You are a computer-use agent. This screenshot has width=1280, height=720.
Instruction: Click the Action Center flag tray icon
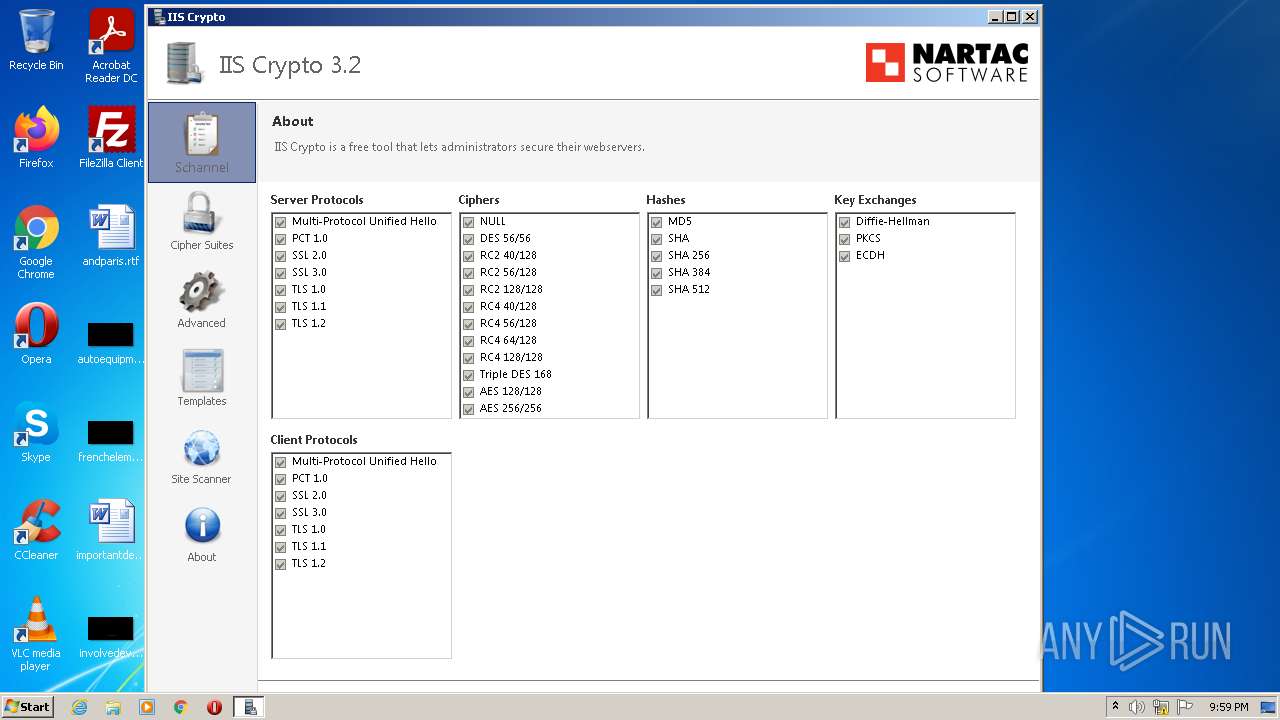coord(1185,707)
